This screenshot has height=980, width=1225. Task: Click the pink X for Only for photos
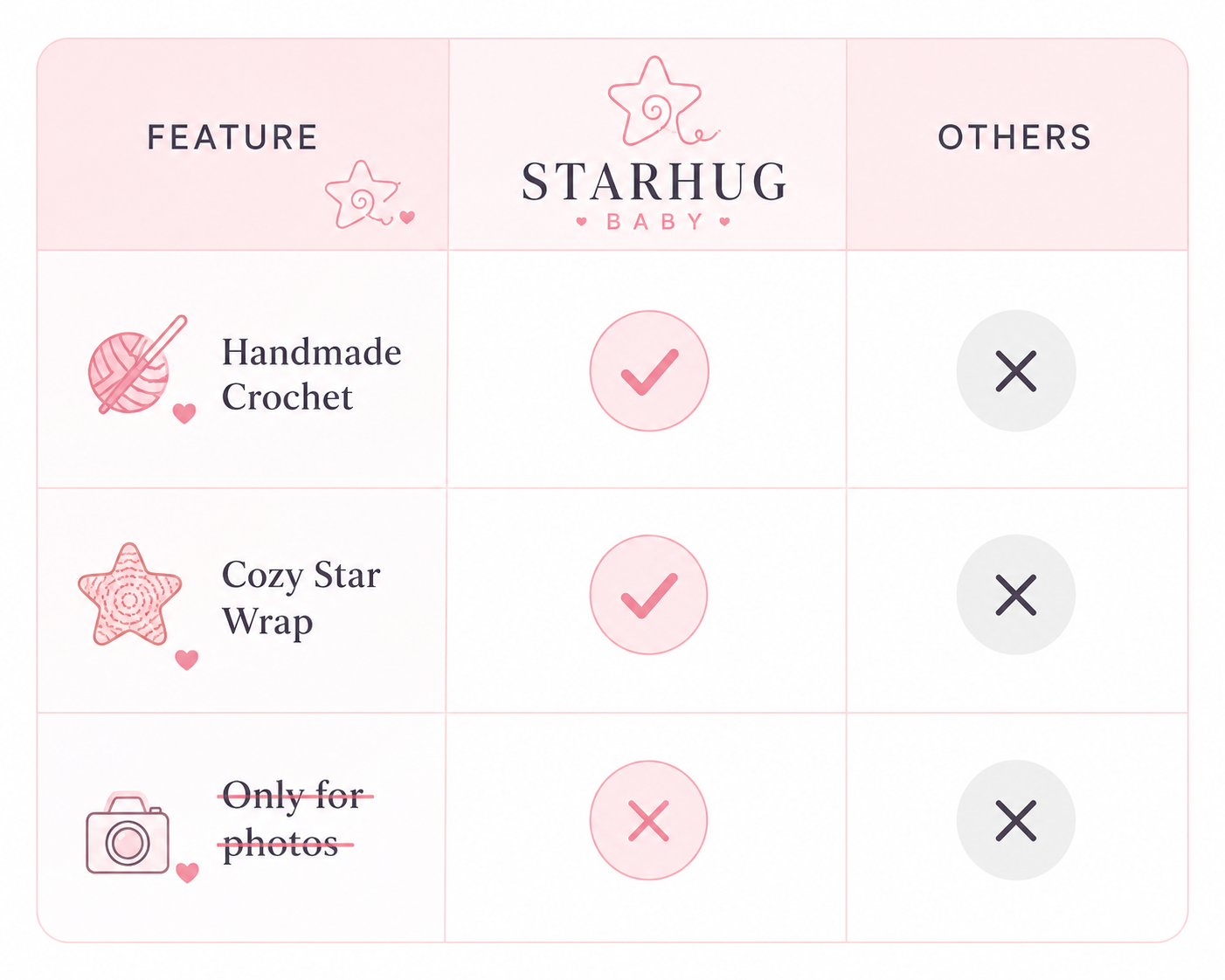[x=648, y=820]
